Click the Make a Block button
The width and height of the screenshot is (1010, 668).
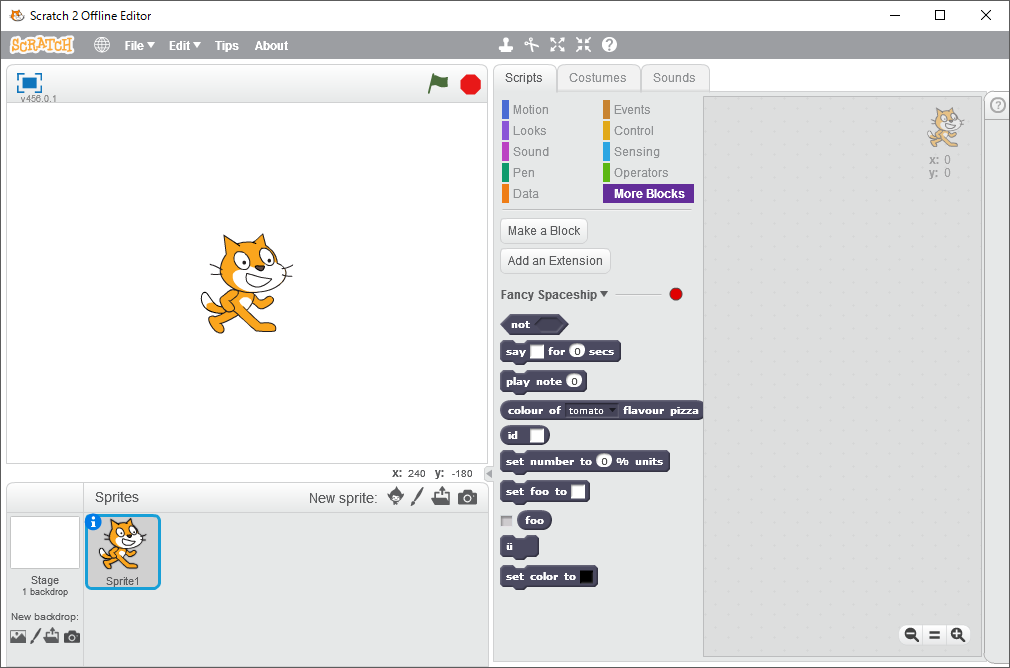coord(543,231)
